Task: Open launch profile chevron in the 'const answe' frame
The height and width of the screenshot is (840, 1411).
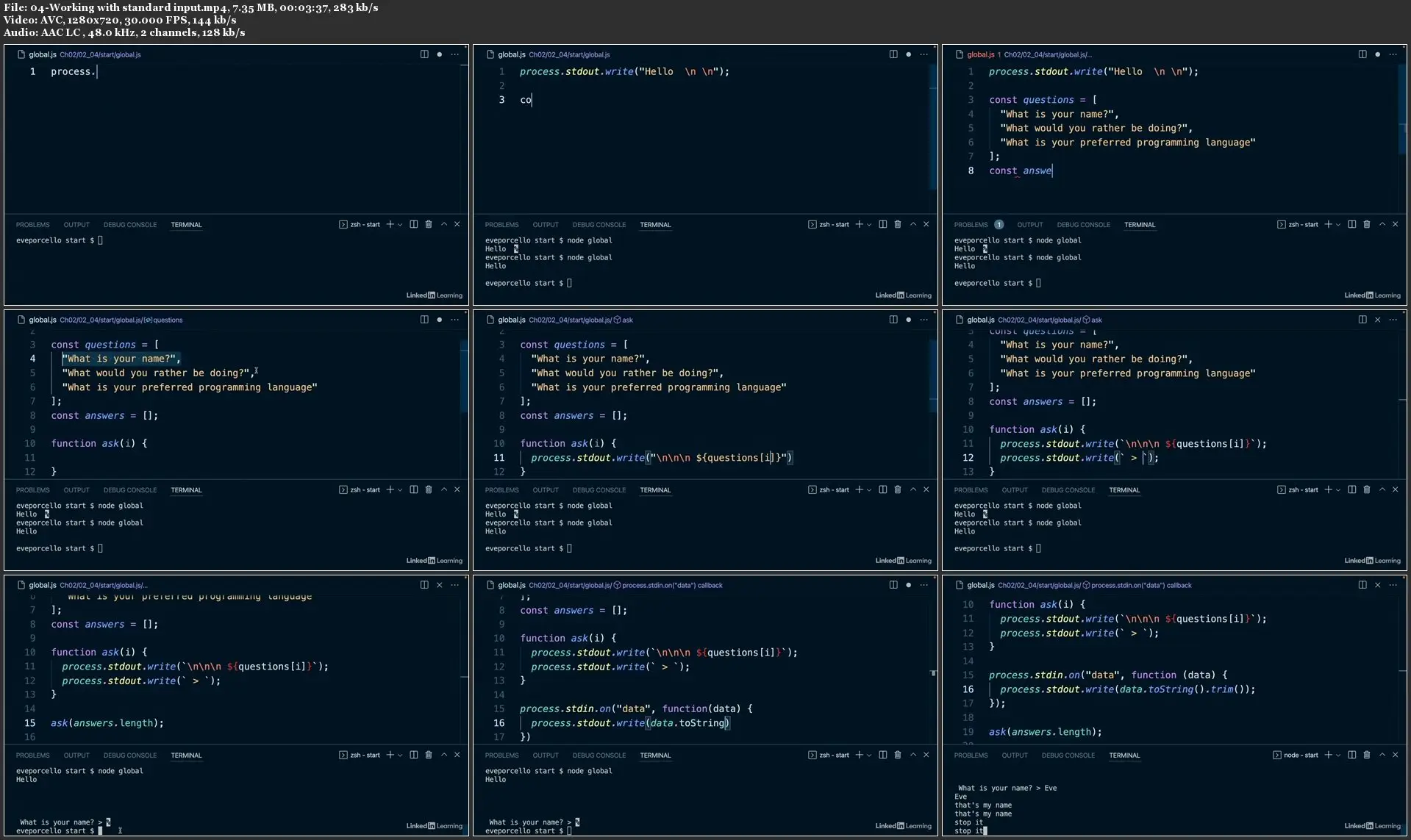Action: tap(1338, 225)
